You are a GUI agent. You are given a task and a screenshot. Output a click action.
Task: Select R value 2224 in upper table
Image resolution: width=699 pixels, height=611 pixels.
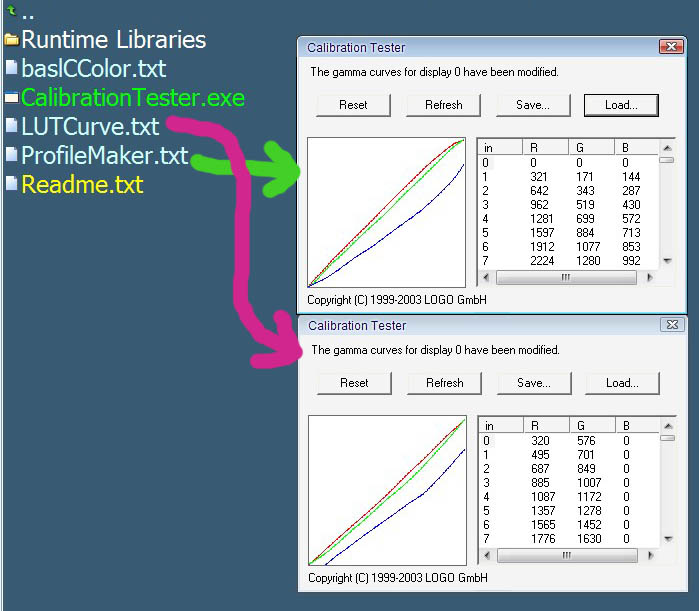542,261
